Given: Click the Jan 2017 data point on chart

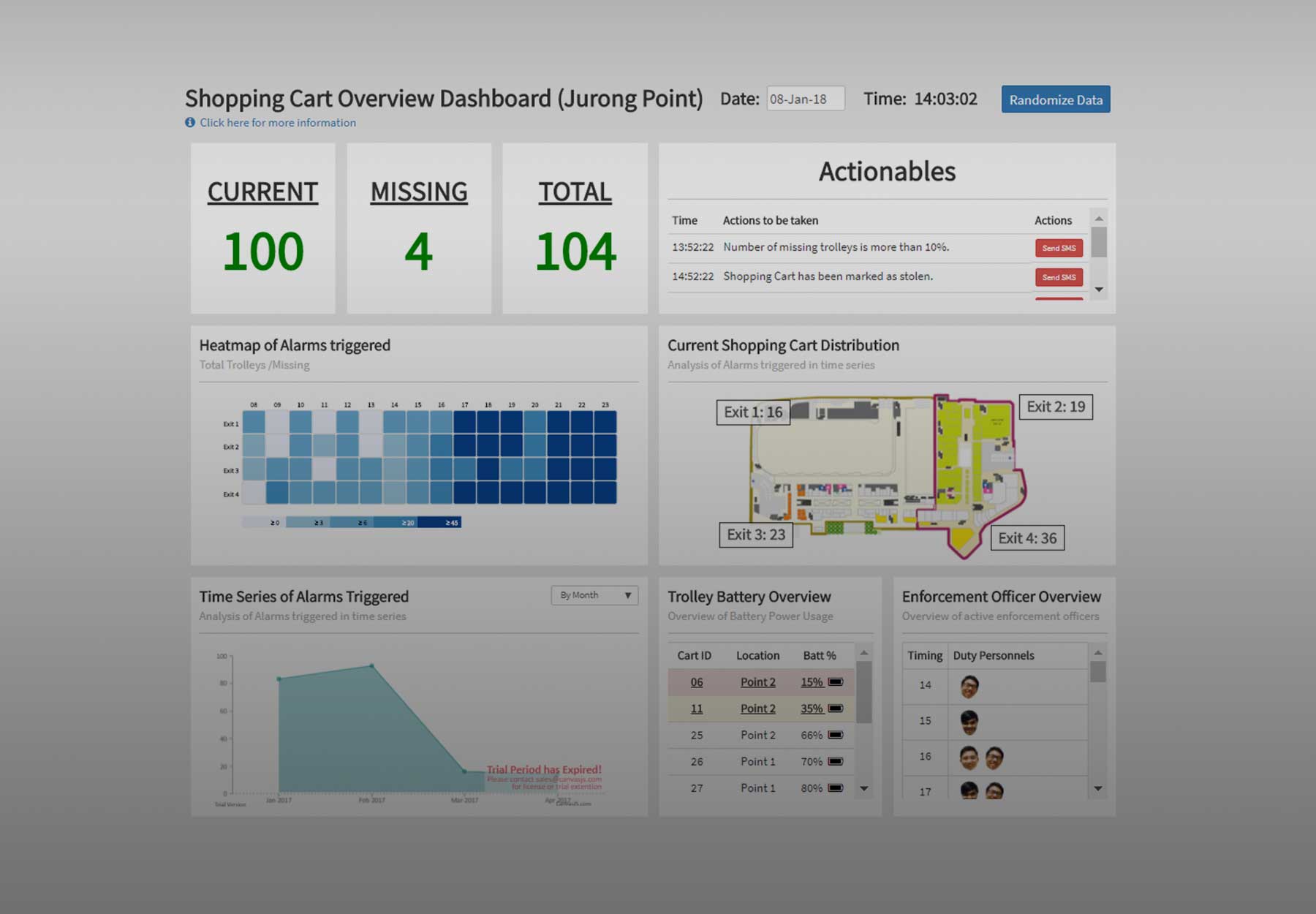Looking at the screenshot, I should 279,679.
